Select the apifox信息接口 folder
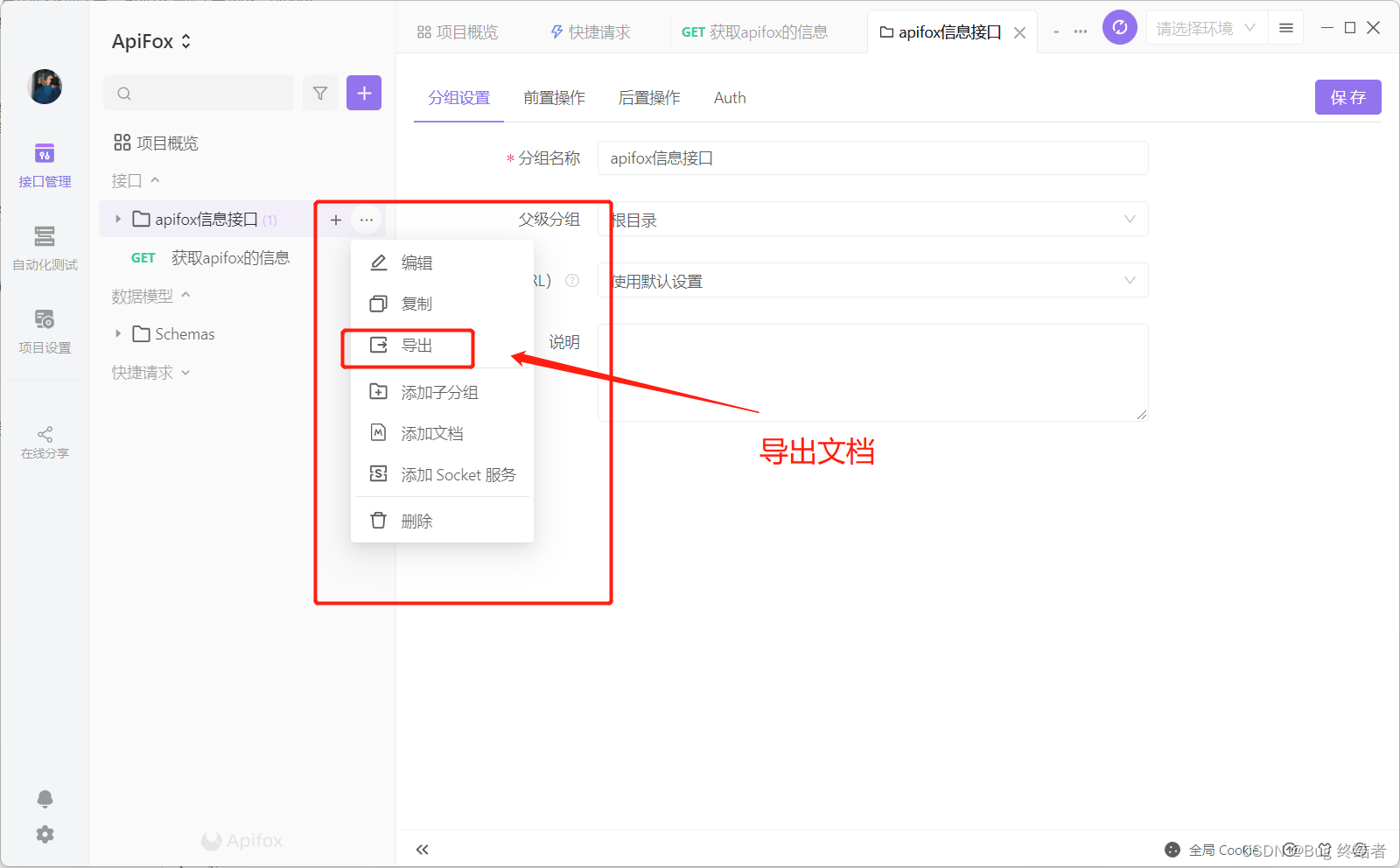This screenshot has width=1400, height=868. [206, 219]
